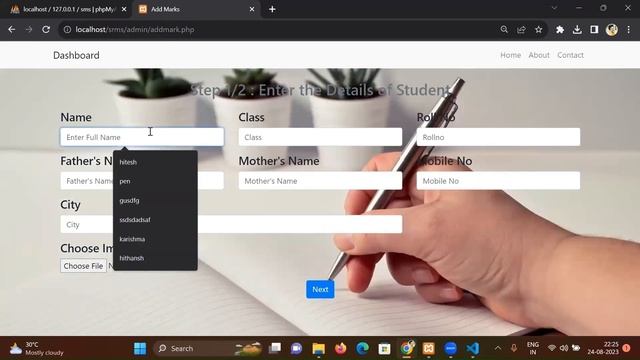Click the taskbar Search box

pos(207,348)
